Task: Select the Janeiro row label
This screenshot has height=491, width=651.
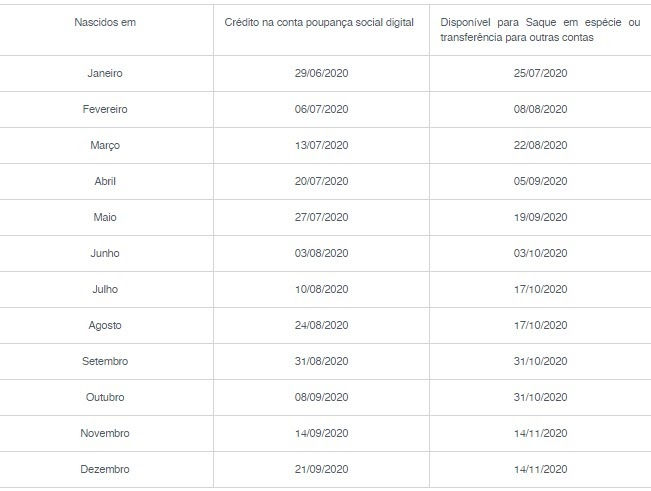Action: click(x=105, y=73)
